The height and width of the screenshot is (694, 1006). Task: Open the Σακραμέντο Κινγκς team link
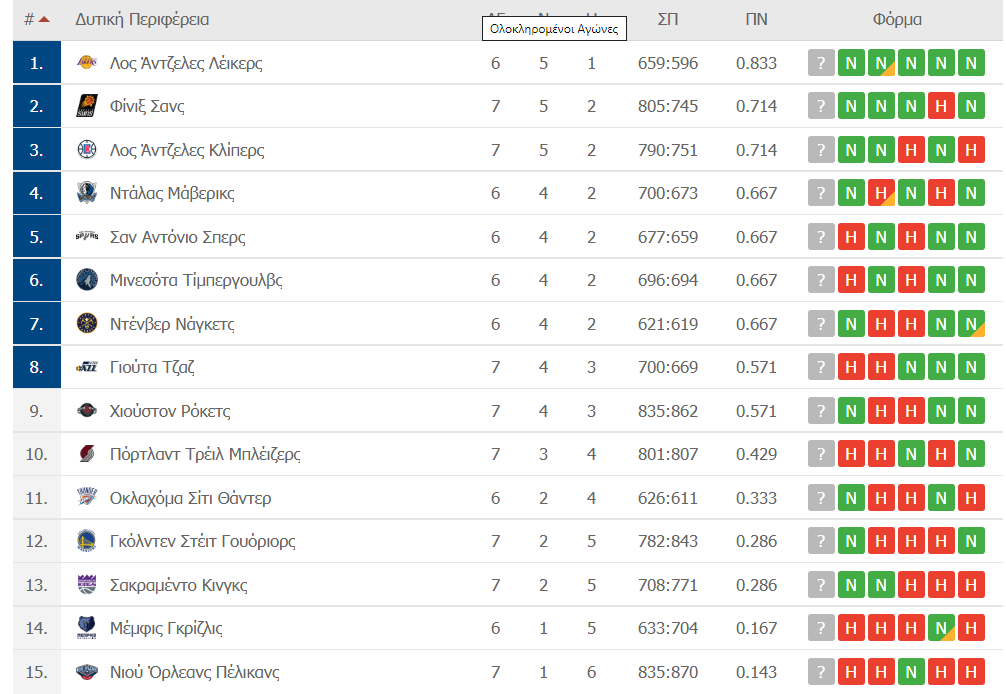(x=179, y=585)
